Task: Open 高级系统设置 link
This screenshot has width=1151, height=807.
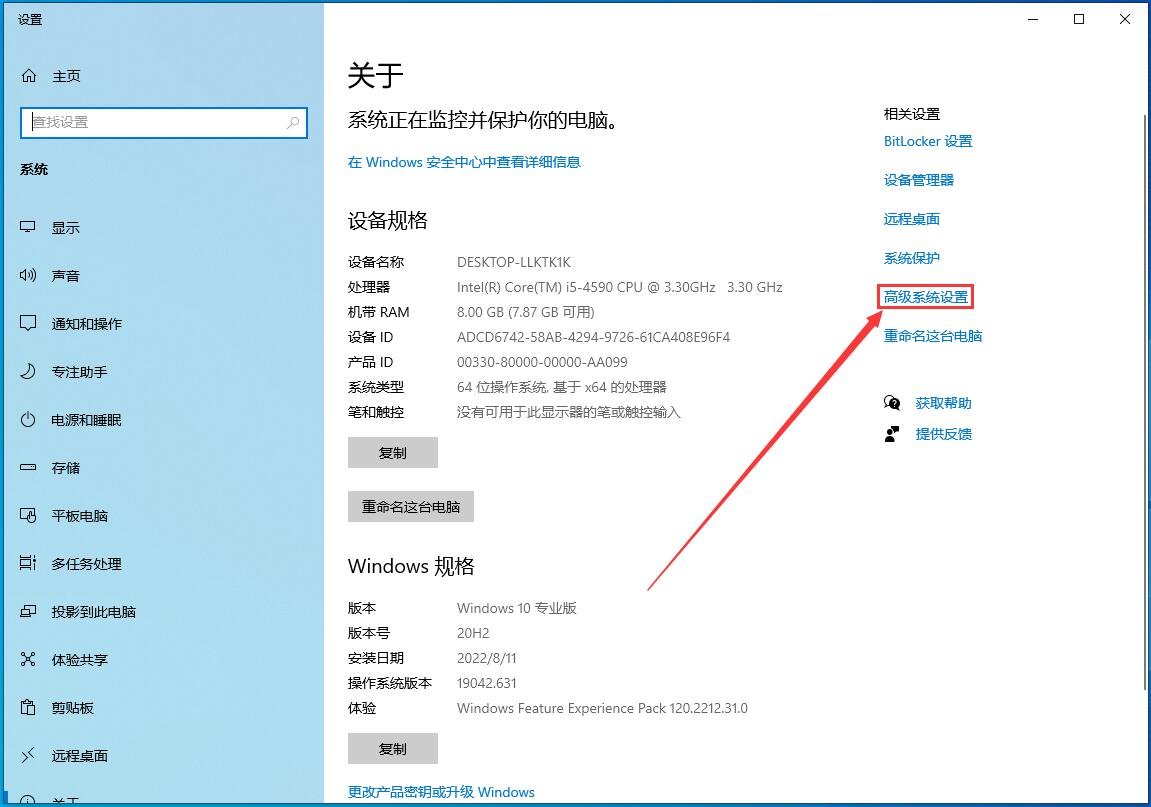Action: [x=926, y=297]
